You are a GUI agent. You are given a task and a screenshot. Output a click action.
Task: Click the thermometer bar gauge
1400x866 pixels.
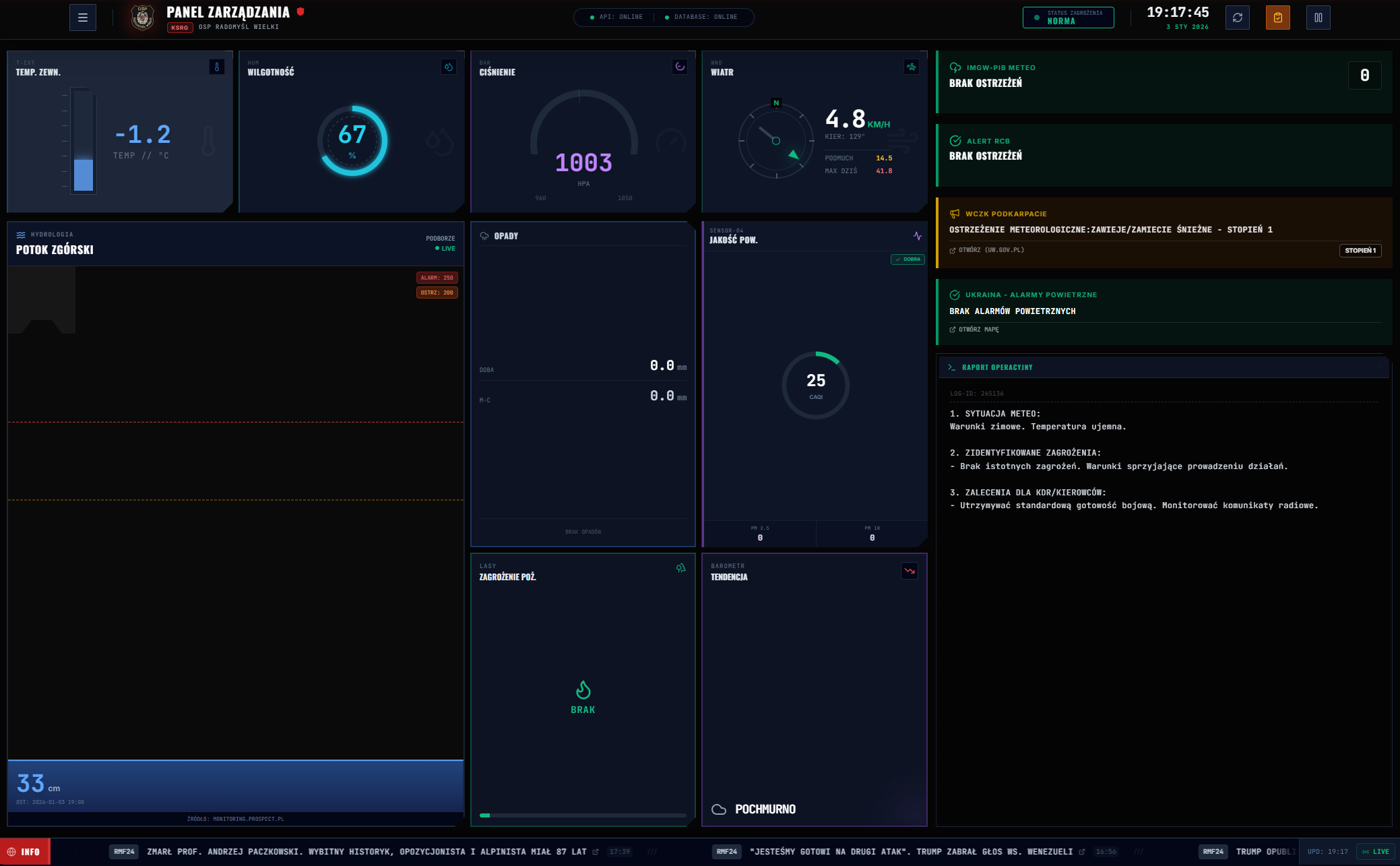[x=84, y=142]
